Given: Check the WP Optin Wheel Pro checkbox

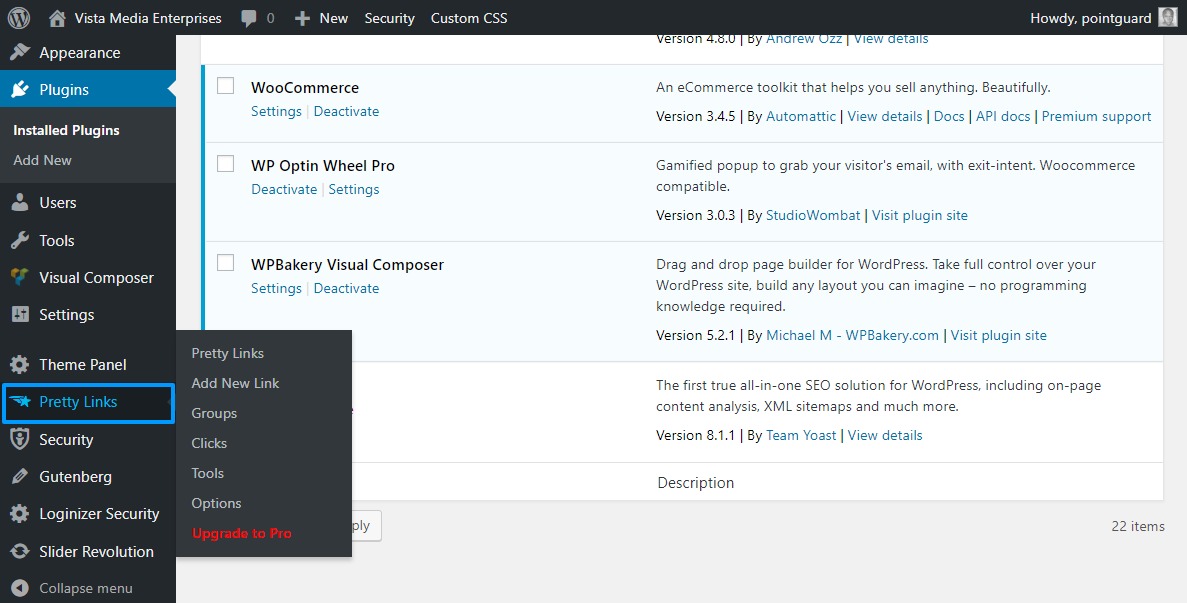Looking at the screenshot, I should 226,163.
